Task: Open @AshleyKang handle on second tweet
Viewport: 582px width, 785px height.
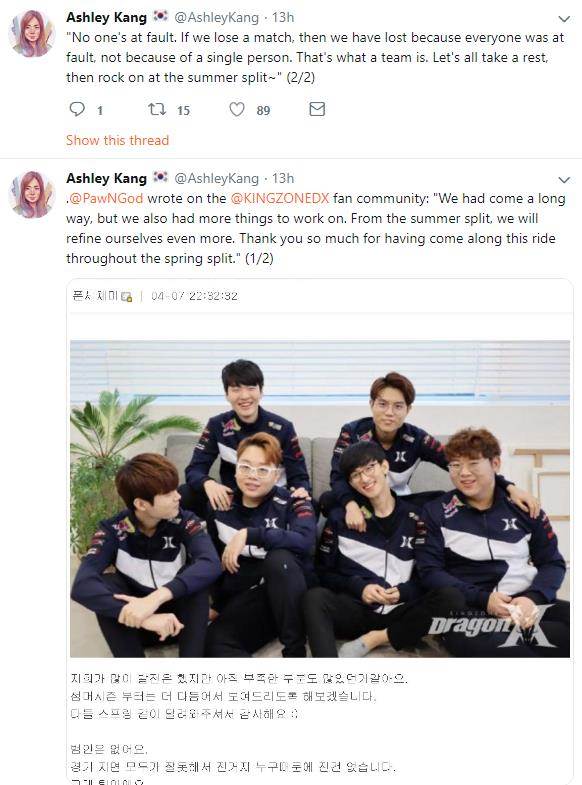Action: tap(216, 178)
